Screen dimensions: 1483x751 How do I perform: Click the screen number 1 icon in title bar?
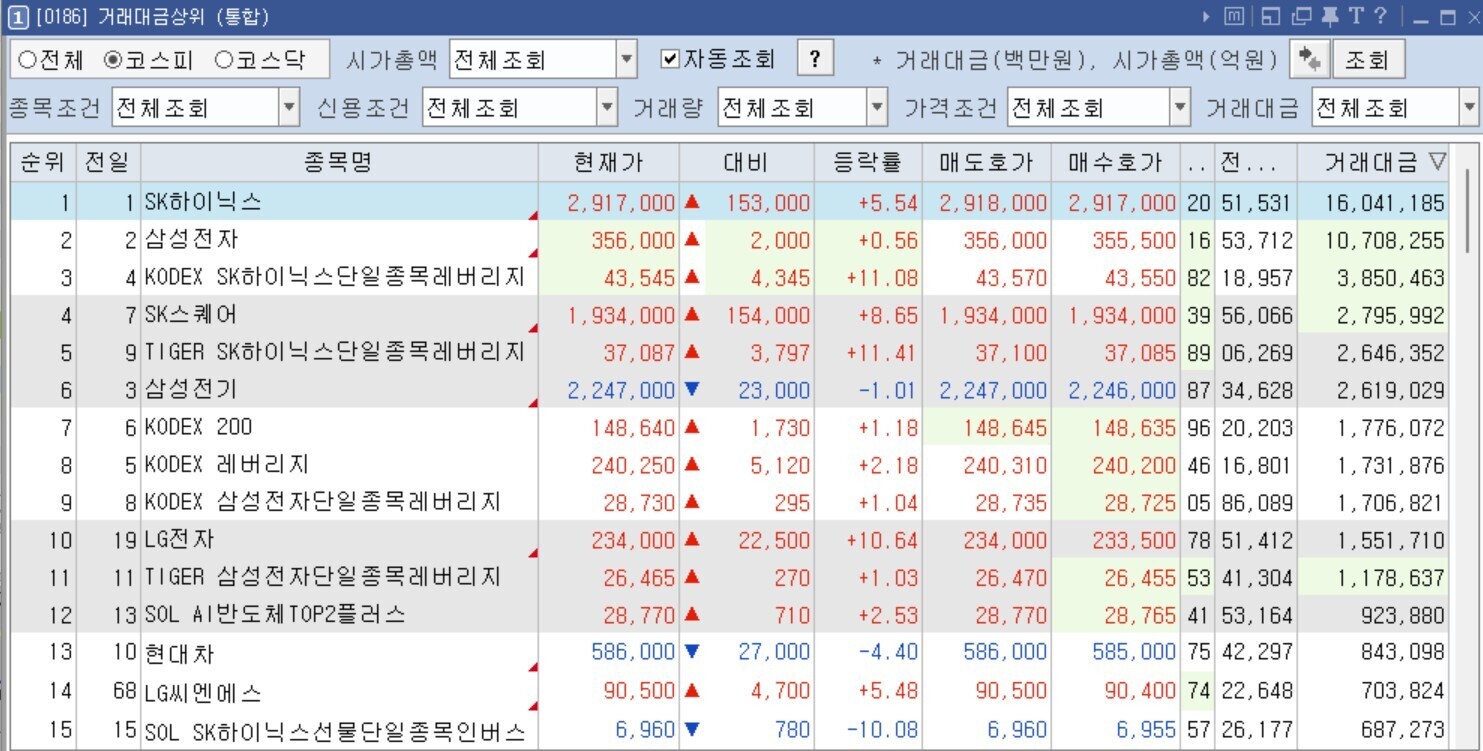pyautogui.click(x=17, y=17)
